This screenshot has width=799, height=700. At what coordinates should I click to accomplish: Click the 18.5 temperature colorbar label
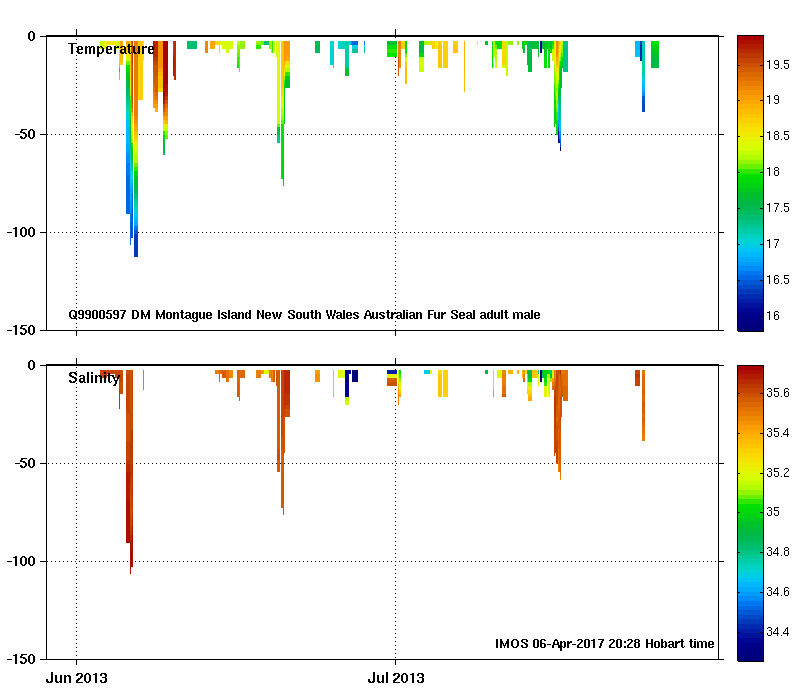pyautogui.click(x=778, y=136)
